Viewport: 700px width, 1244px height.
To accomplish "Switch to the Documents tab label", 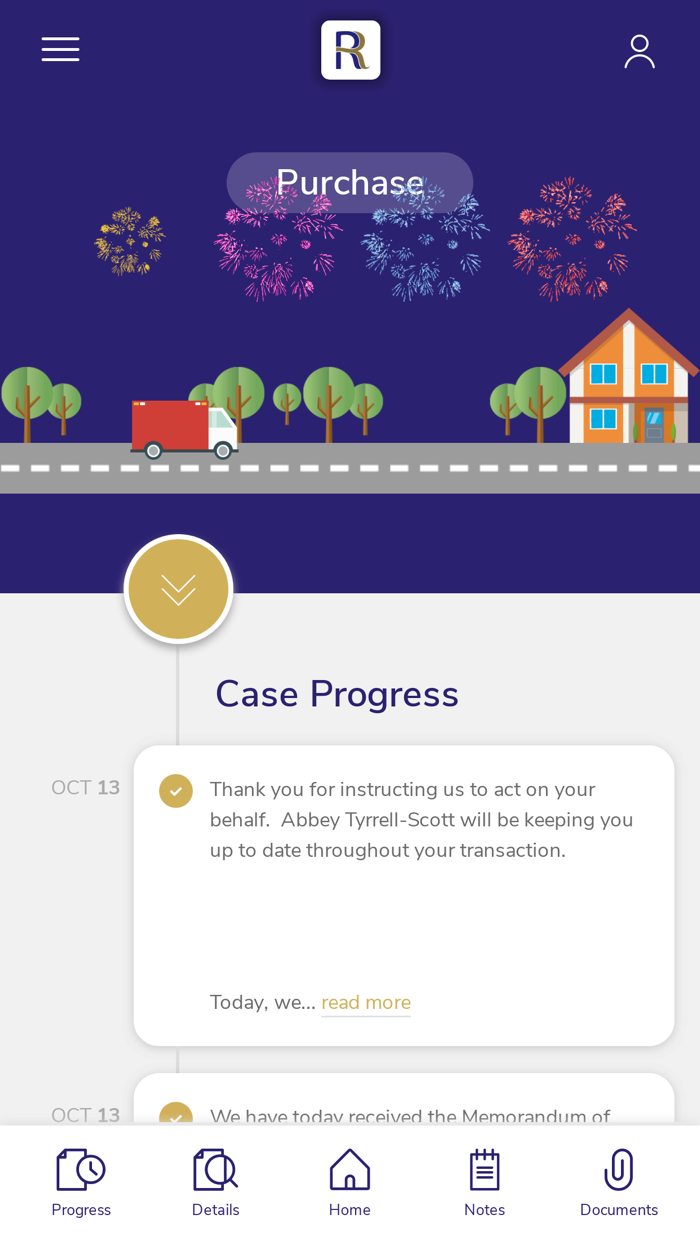I will click(x=619, y=1210).
